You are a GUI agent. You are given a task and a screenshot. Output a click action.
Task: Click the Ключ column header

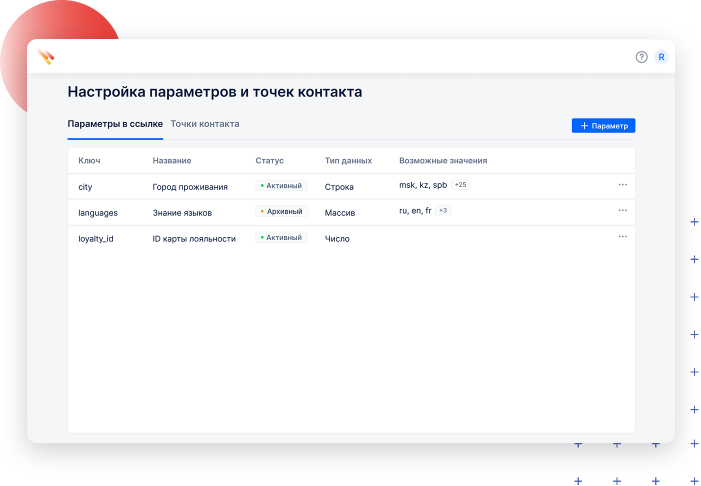pos(89,160)
